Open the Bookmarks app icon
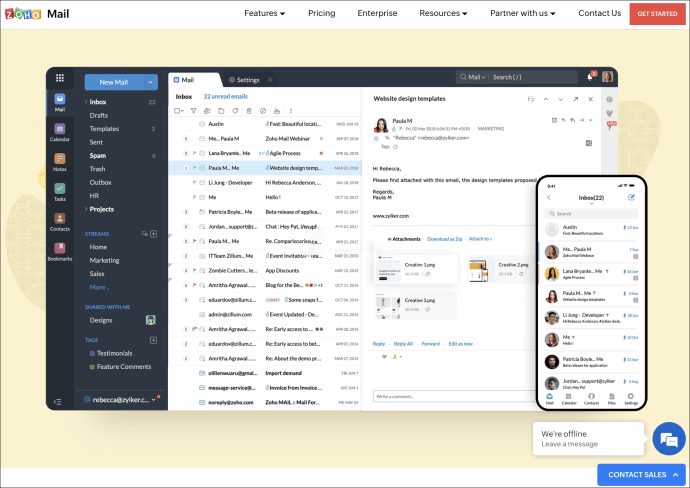Viewport: 690px width, 488px height. (60, 251)
